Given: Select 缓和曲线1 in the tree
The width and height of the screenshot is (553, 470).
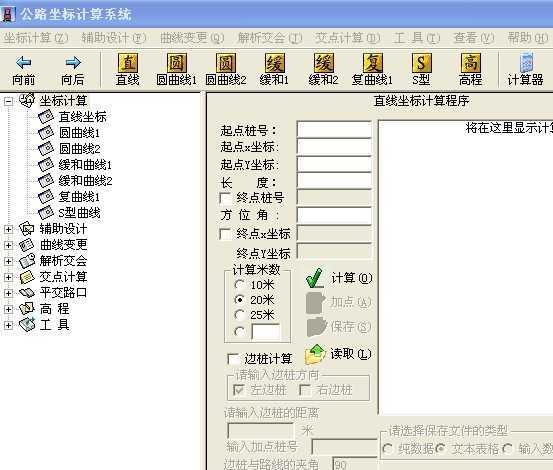Looking at the screenshot, I should (x=85, y=165).
